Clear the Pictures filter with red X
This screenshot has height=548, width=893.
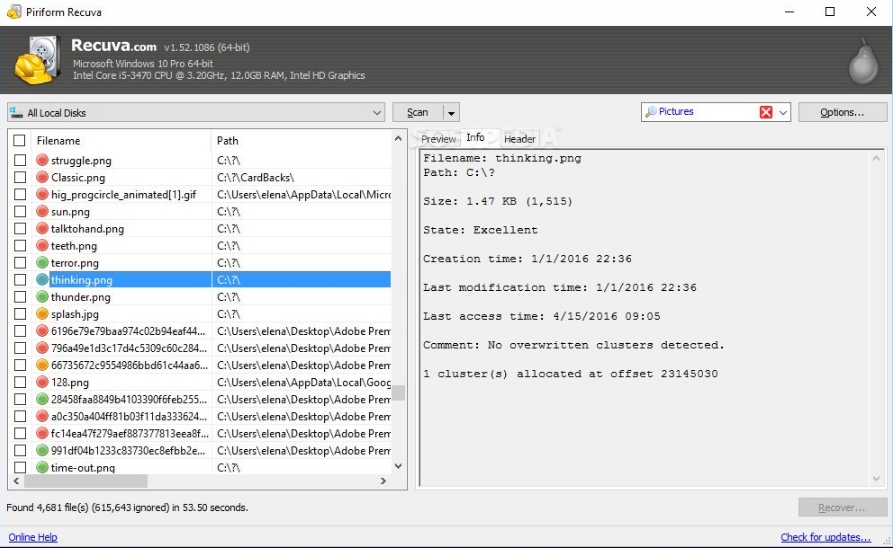click(x=766, y=112)
